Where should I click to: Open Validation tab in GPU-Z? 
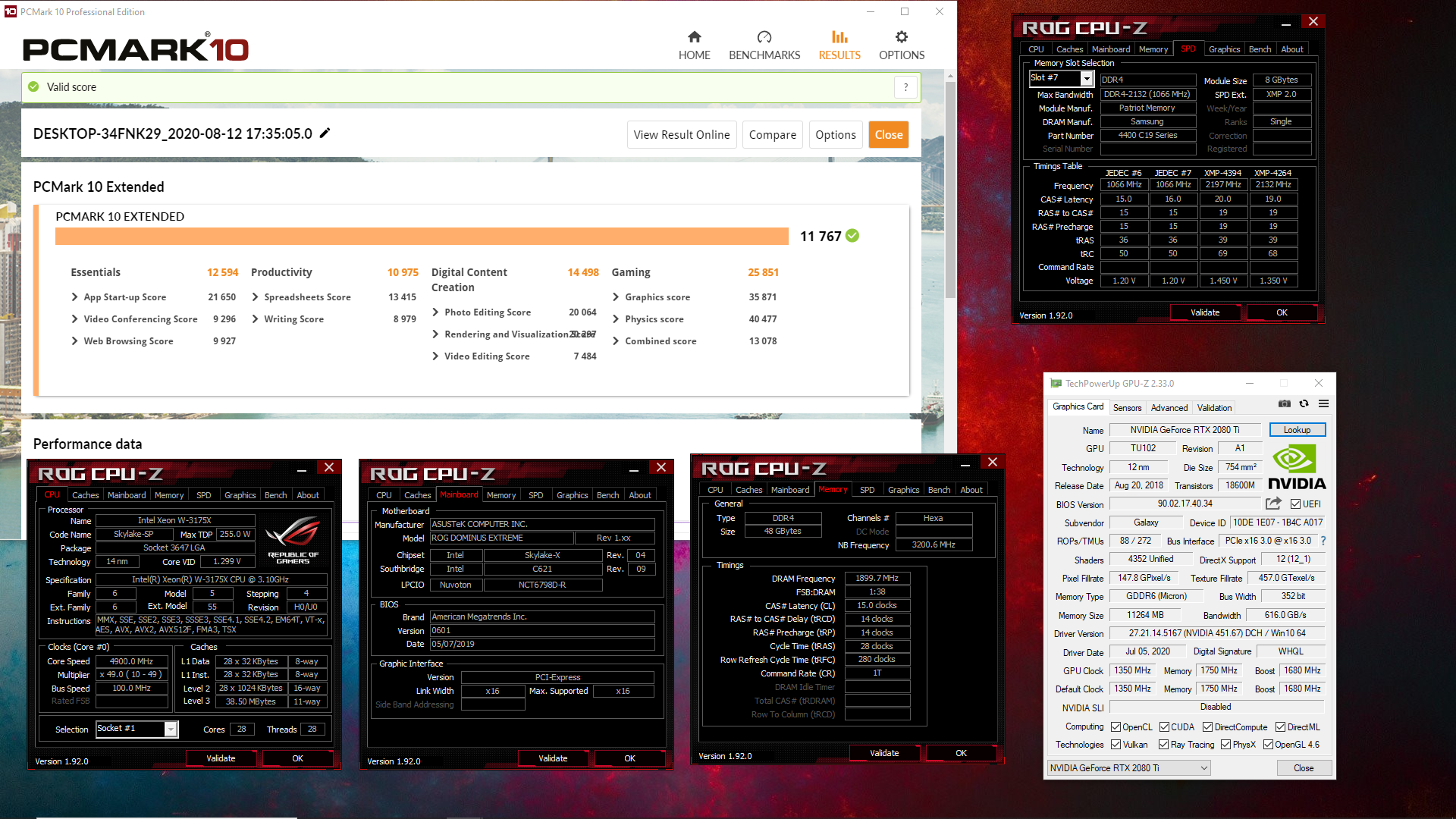click(1214, 407)
